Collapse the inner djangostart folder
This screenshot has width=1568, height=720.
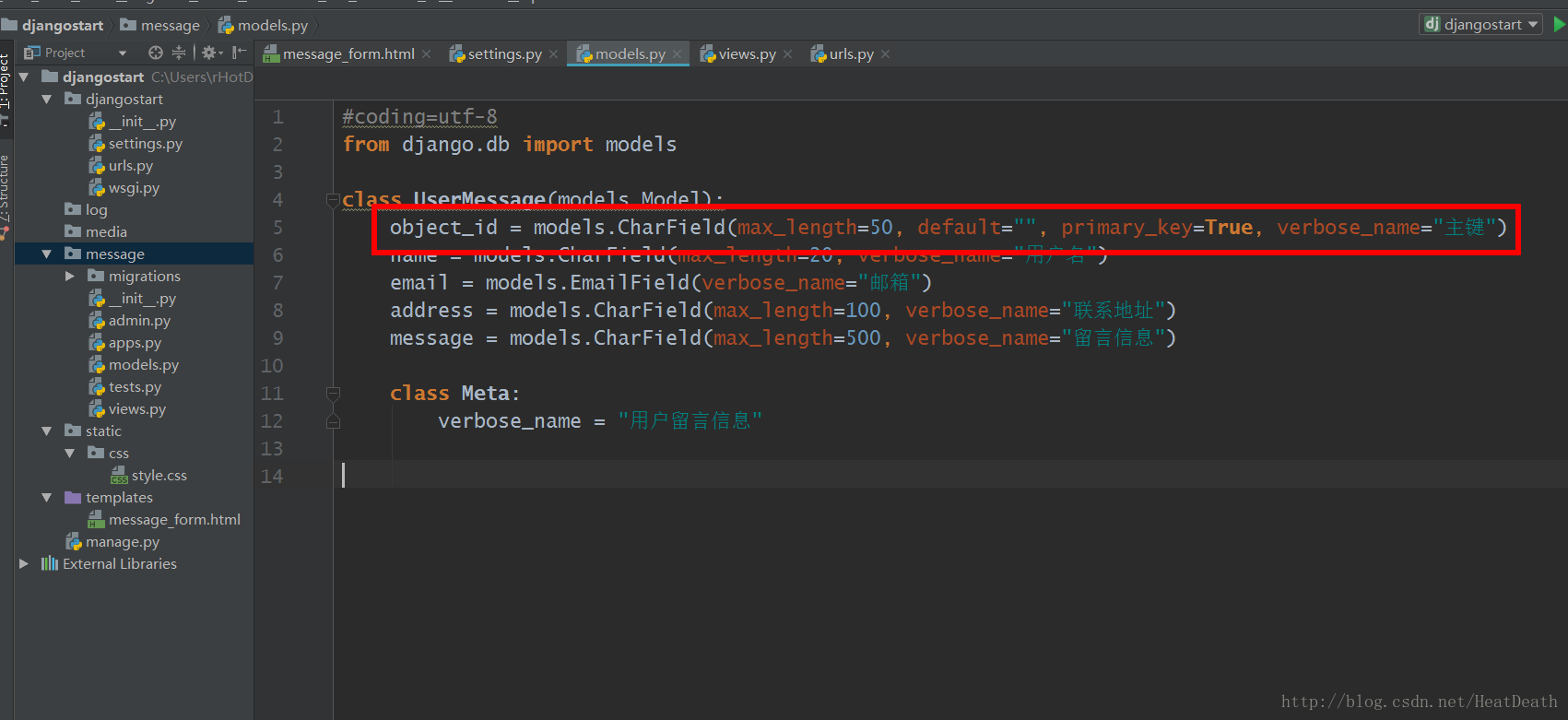46,99
